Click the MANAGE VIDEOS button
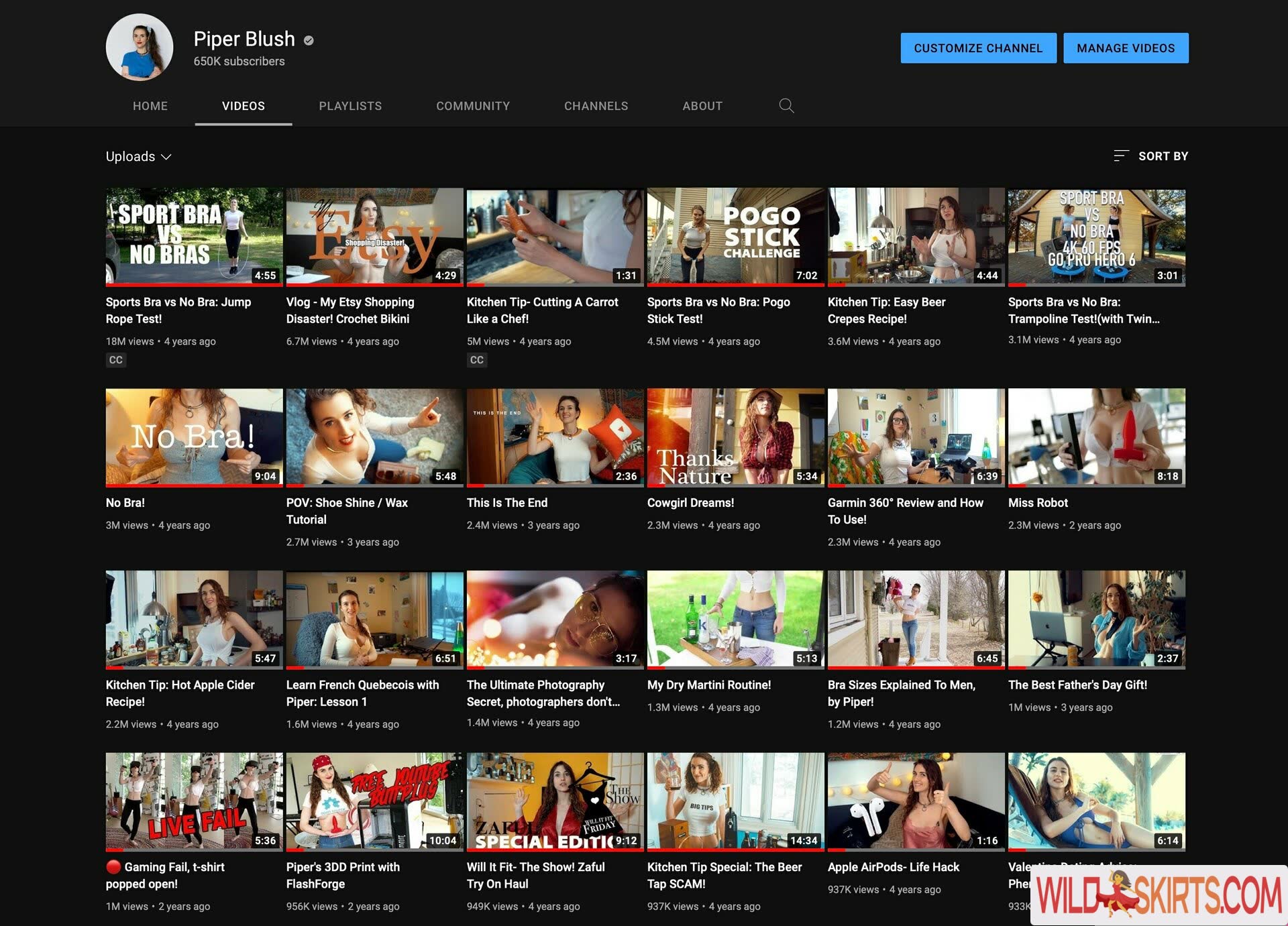Viewport: 1288px width, 926px height. pyautogui.click(x=1126, y=48)
